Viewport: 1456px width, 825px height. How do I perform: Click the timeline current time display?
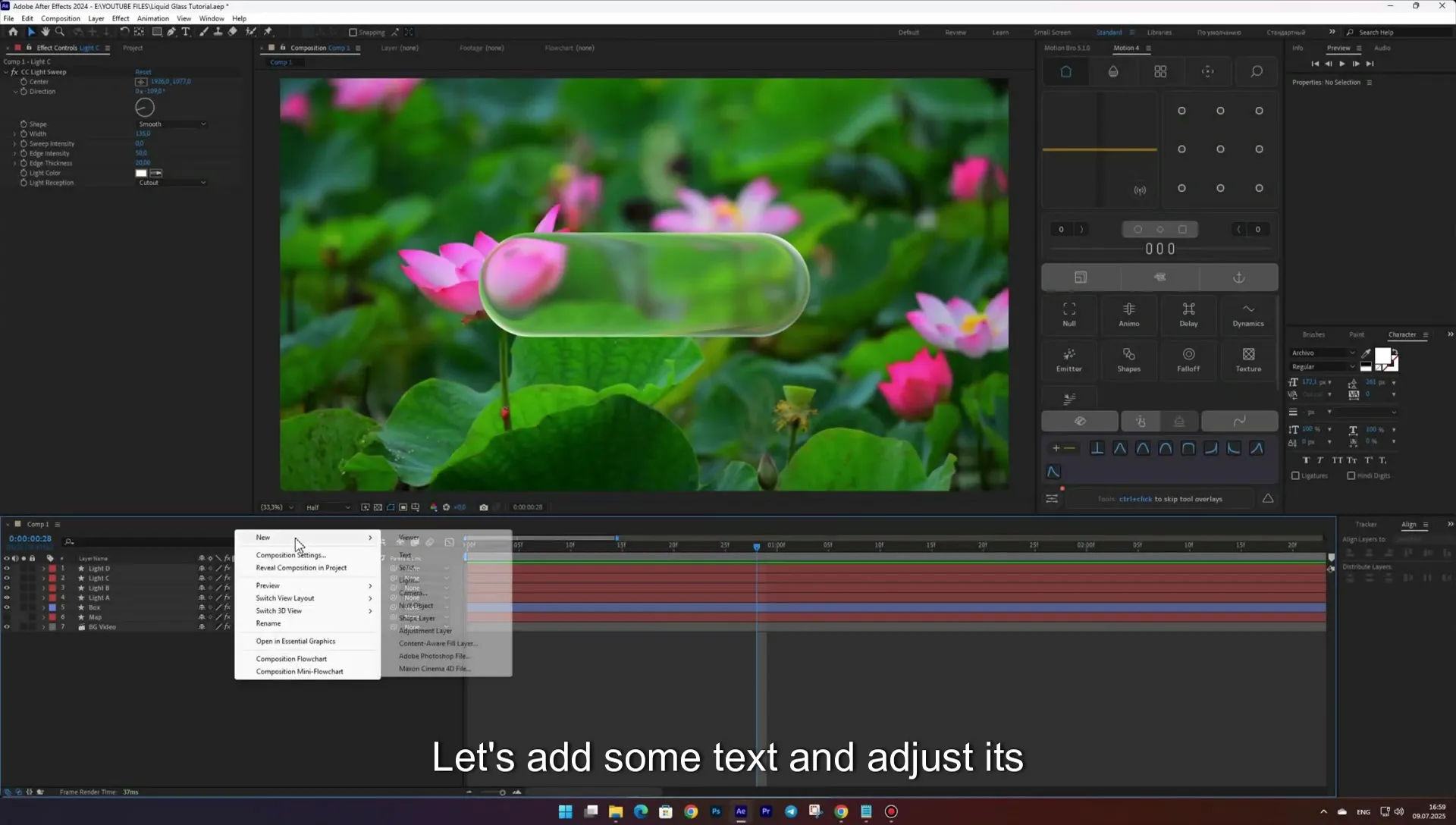[x=30, y=539]
